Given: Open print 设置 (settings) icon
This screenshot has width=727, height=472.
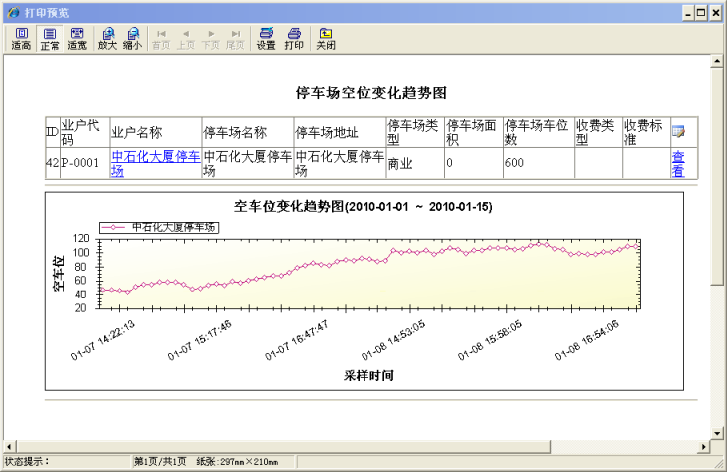Looking at the screenshot, I should click(x=266, y=38).
